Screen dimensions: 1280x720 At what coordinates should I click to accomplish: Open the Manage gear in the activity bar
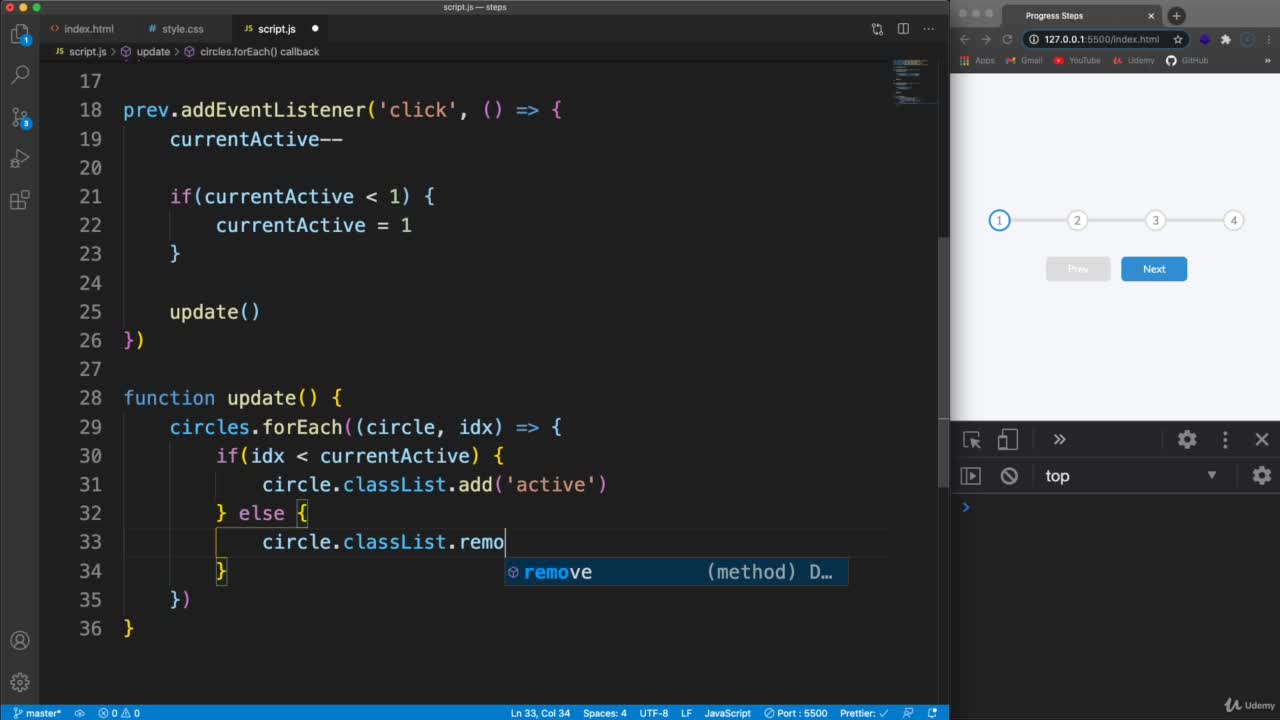pyautogui.click(x=20, y=684)
